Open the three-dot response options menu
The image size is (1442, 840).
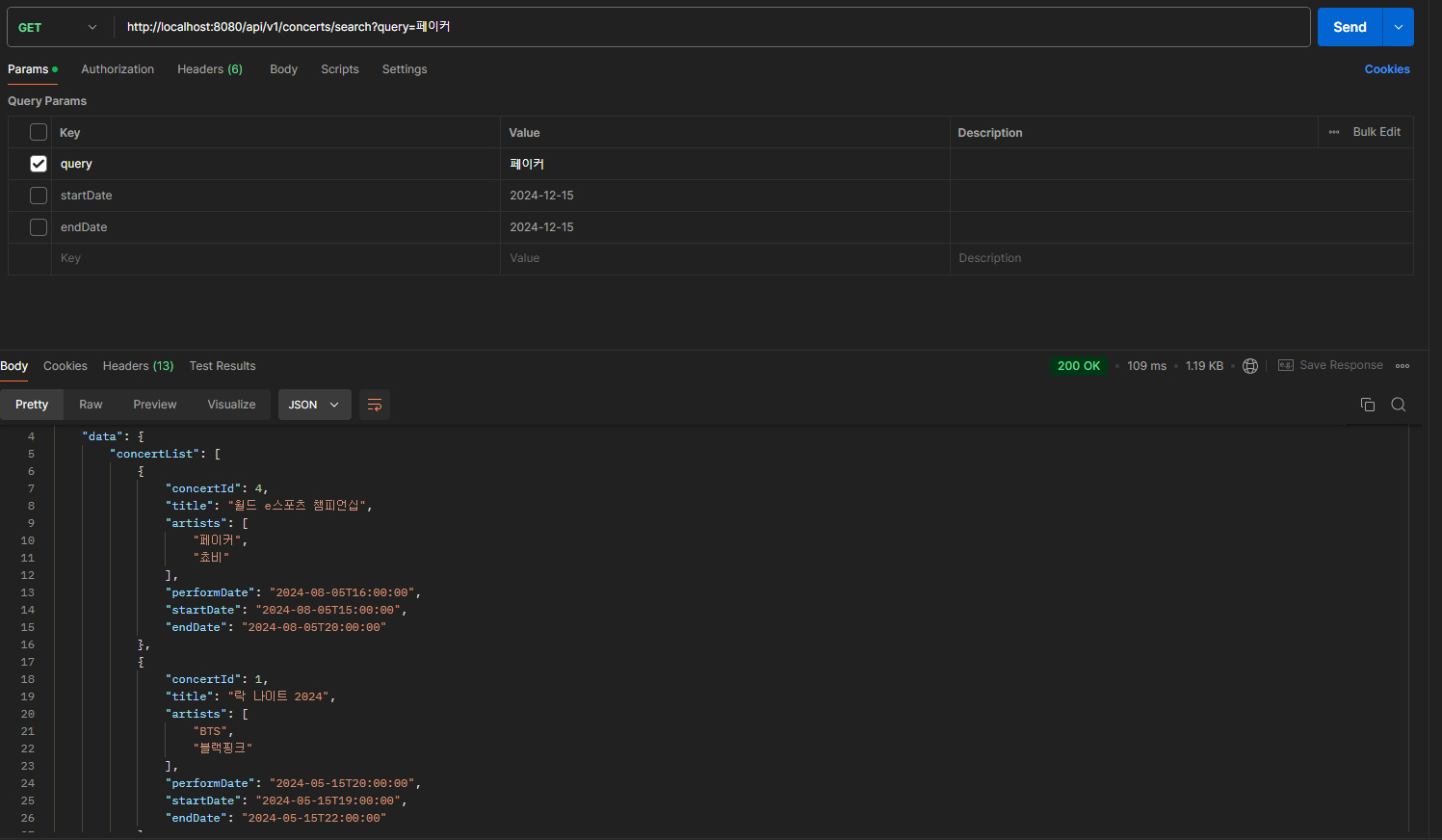1403,365
